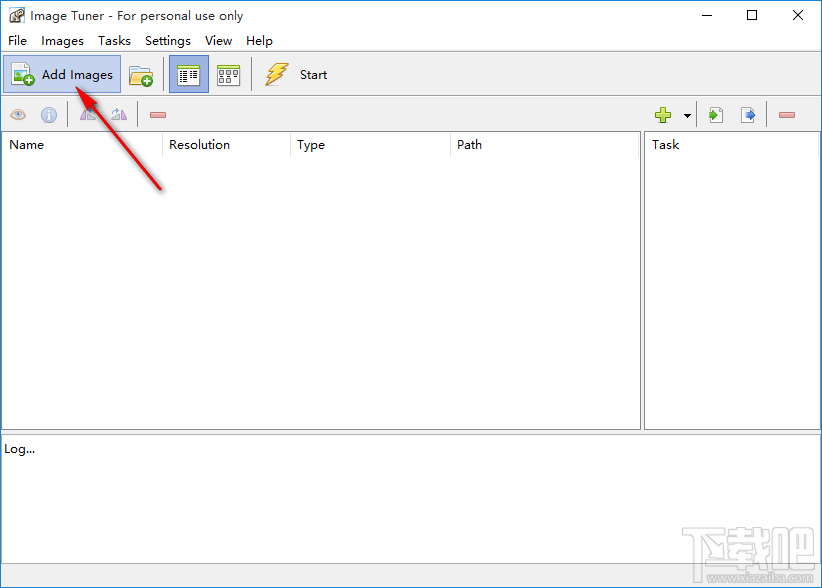Image resolution: width=822 pixels, height=588 pixels.
Task: Sort list by Type column
Action: [370, 145]
